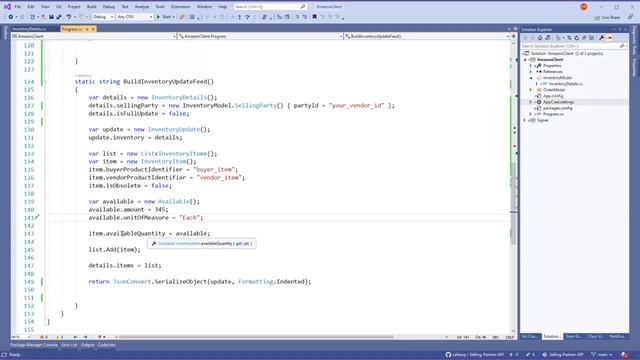Click the bookmark icon in the toolbar
640x360 pixels.
(x=314, y=17)
